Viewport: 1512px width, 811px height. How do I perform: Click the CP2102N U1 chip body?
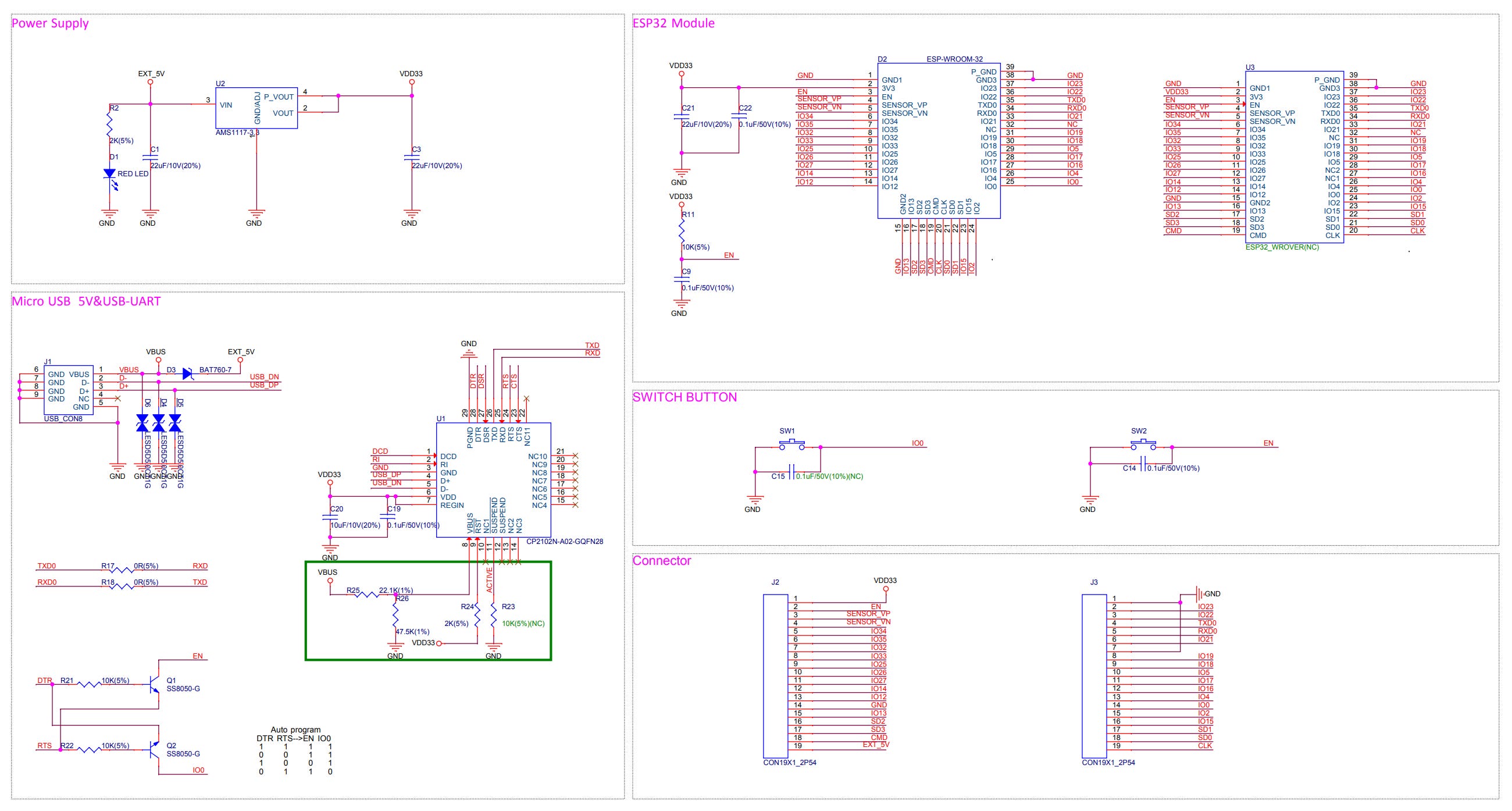493,479
